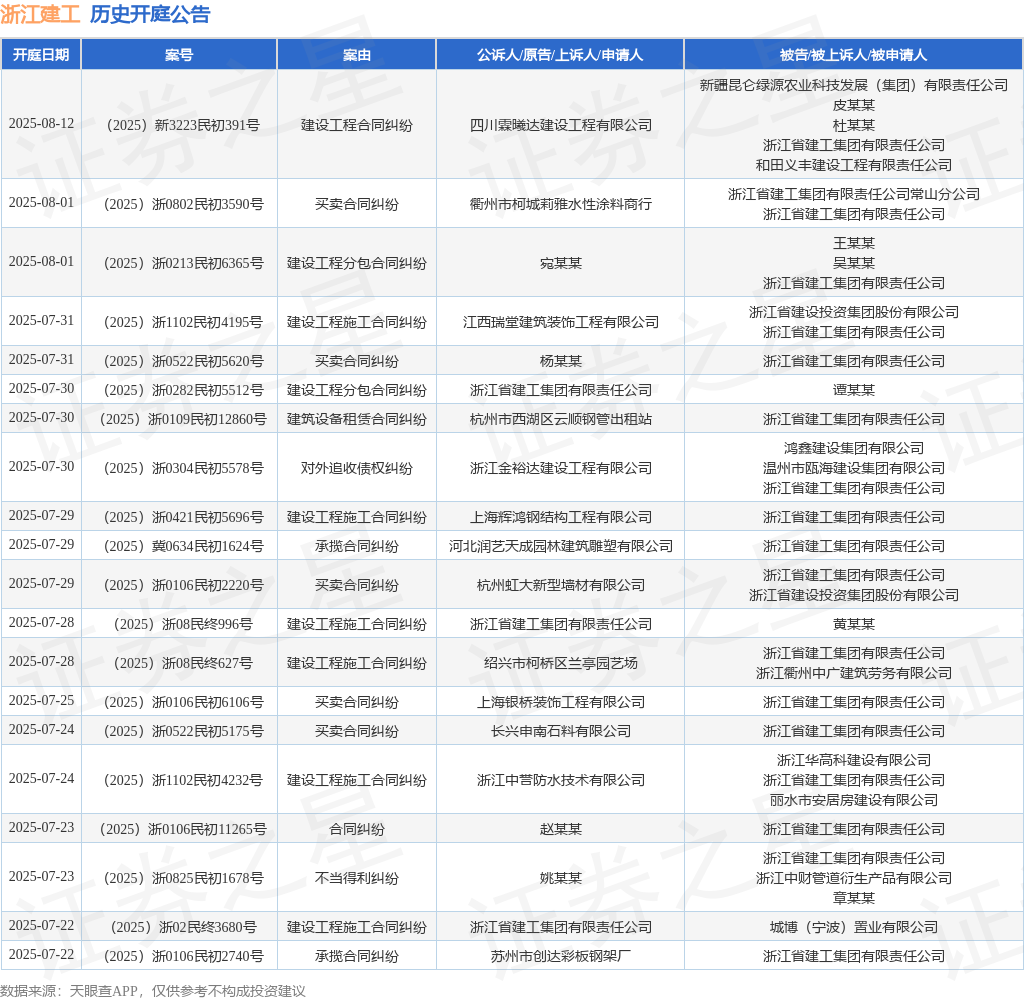This screenshot has width=1024, height=1000.
Task: Select case number 浙02民终3680号
Action: 184,927
